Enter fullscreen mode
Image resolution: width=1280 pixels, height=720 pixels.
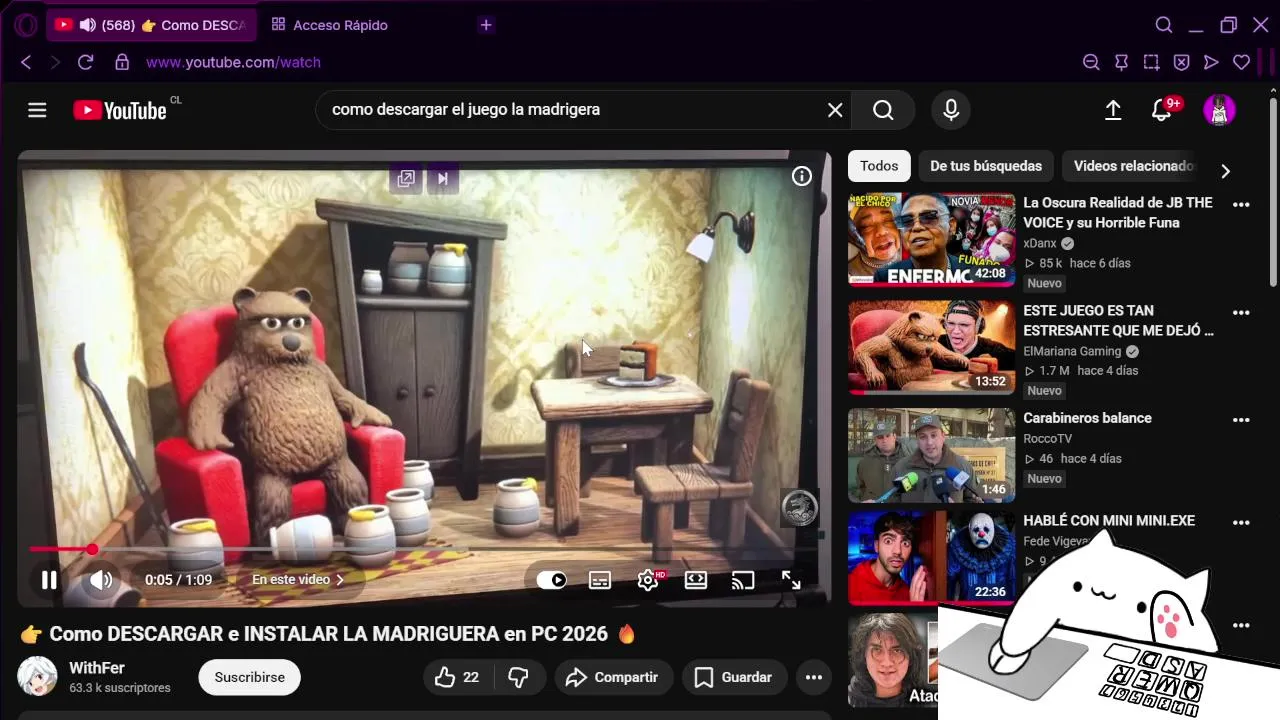[791, 580]
